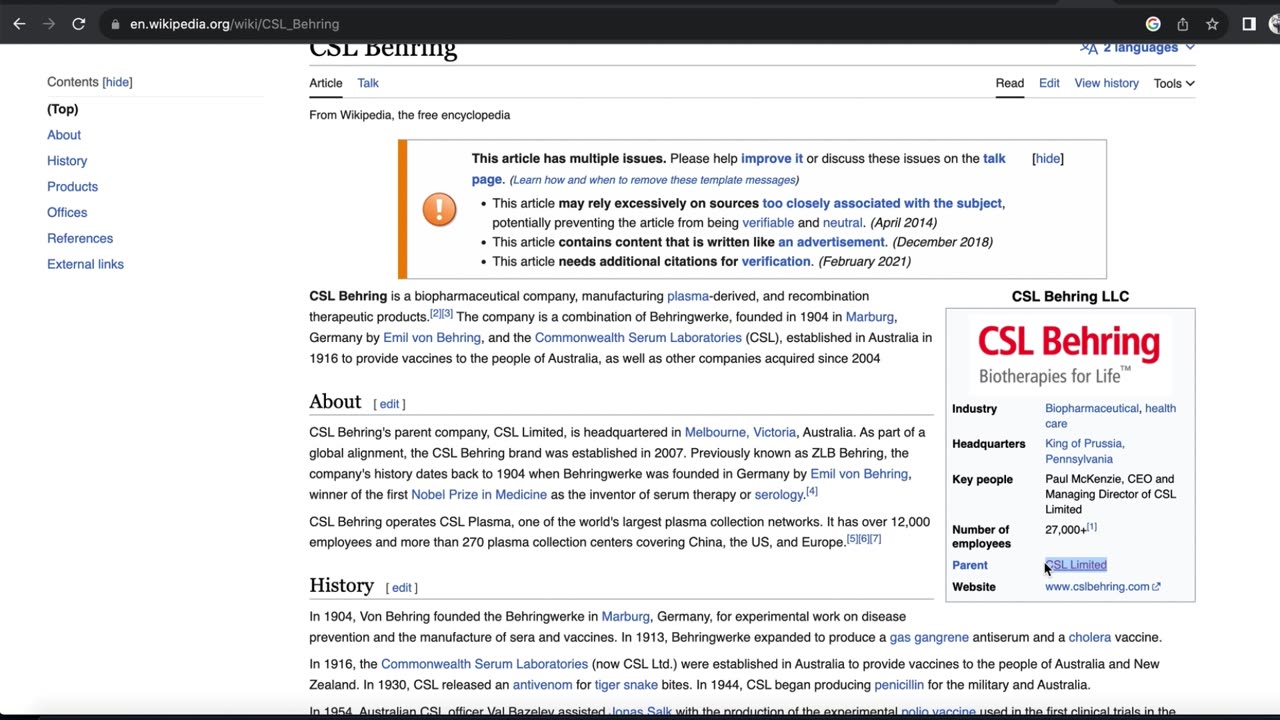Open Google account icon in toolbar
Image resolution: width=1280 pixels, height=720 pixels.
pyautogui.click(x=1153, y=24)
